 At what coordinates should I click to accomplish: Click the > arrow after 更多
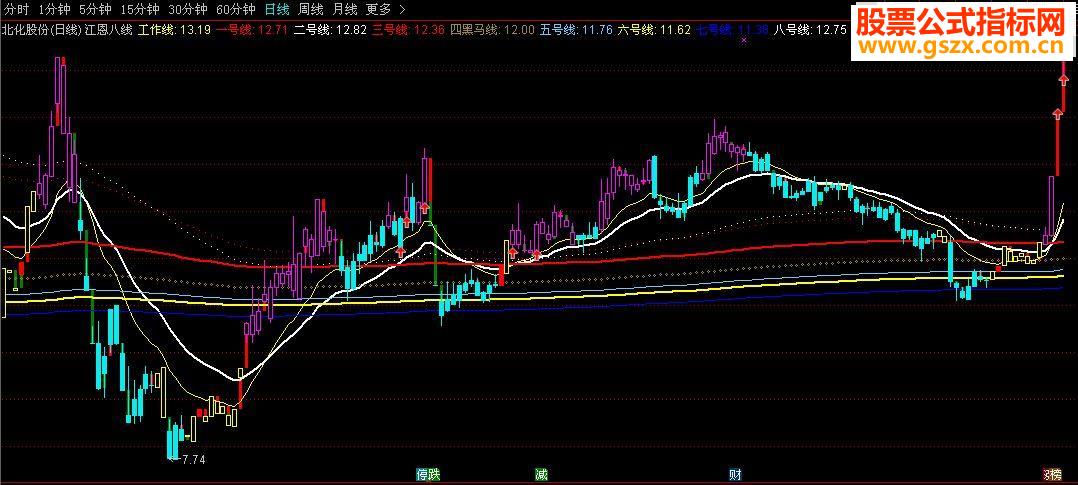click(x=402, y=10)
